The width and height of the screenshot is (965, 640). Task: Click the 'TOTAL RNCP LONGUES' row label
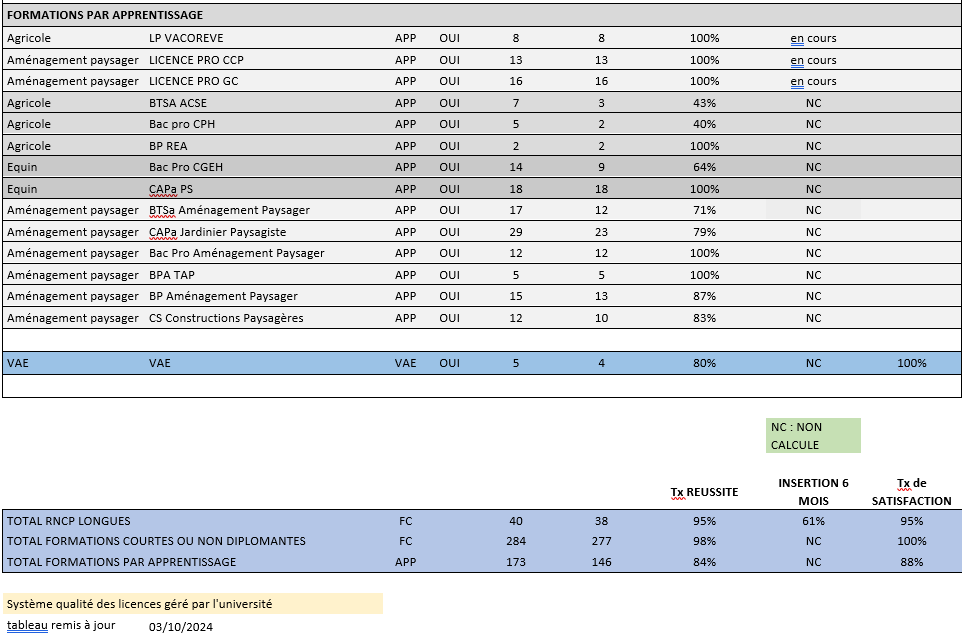click(69, 521)
